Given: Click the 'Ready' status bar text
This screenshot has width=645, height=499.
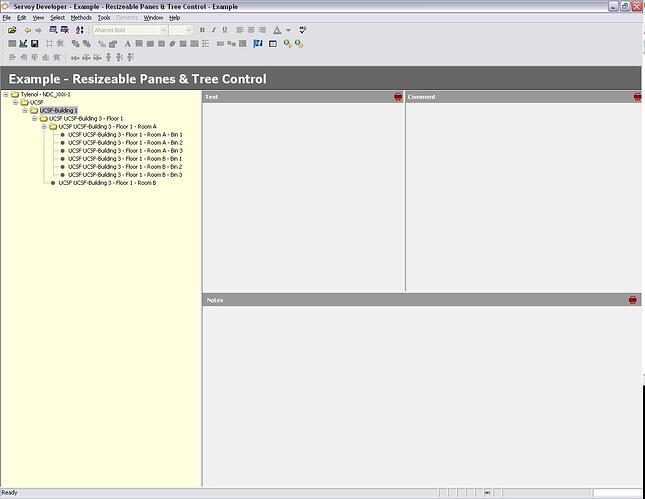Looking at the screenshot, I should pyautogui.click(x=9, y=492).
